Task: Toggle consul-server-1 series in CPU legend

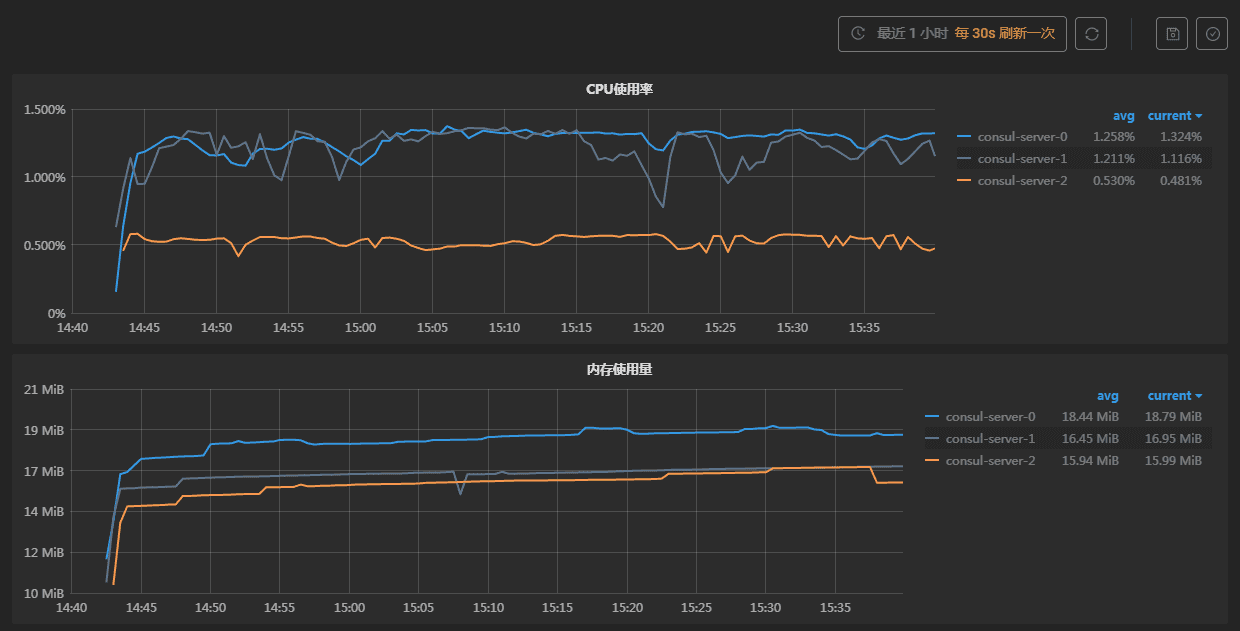Action: [1022, 158]
